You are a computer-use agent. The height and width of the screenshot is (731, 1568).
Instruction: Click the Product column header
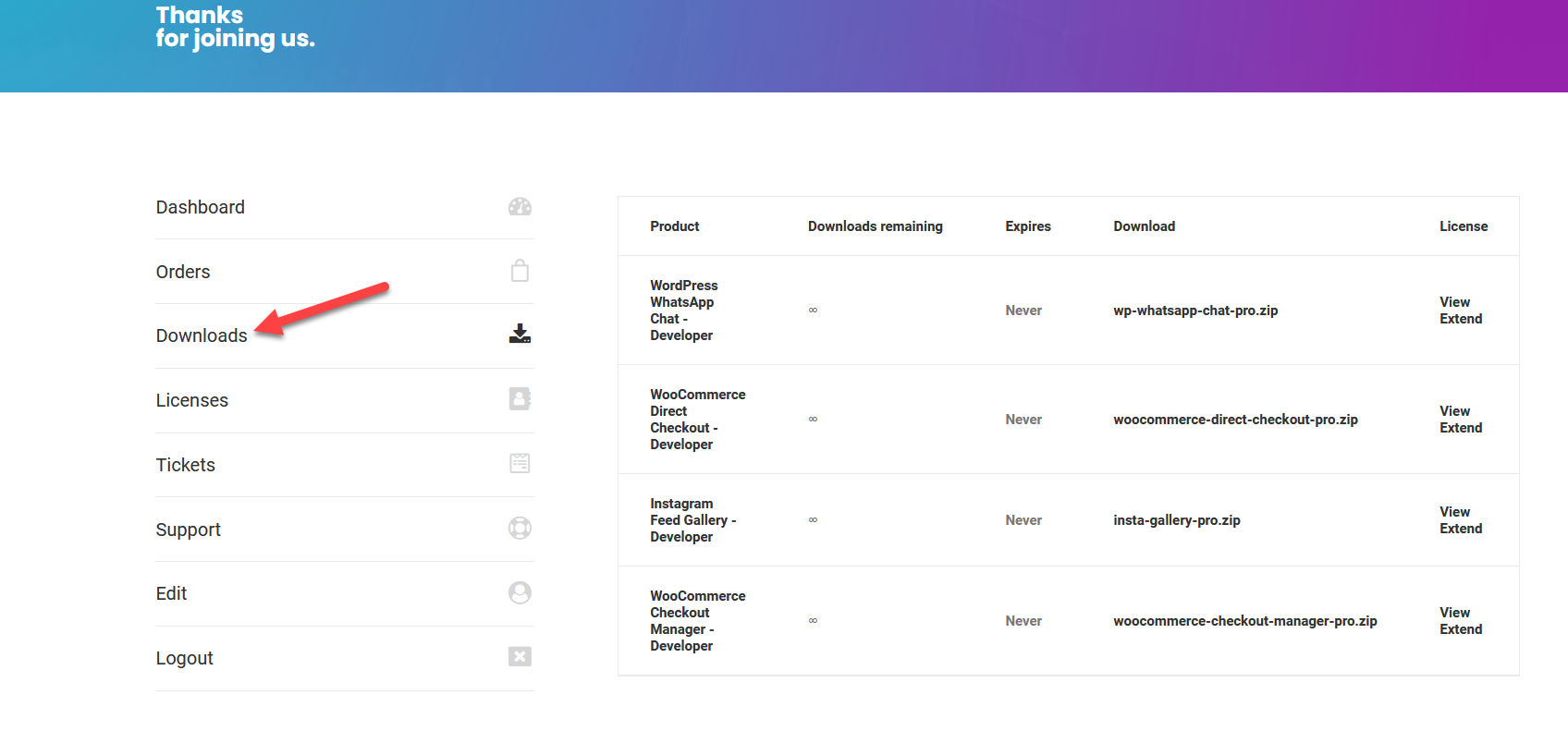click(675, 226)
